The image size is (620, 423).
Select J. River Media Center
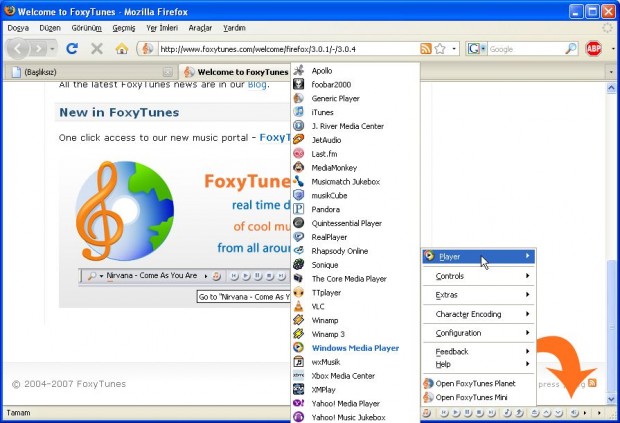(355, 126)
